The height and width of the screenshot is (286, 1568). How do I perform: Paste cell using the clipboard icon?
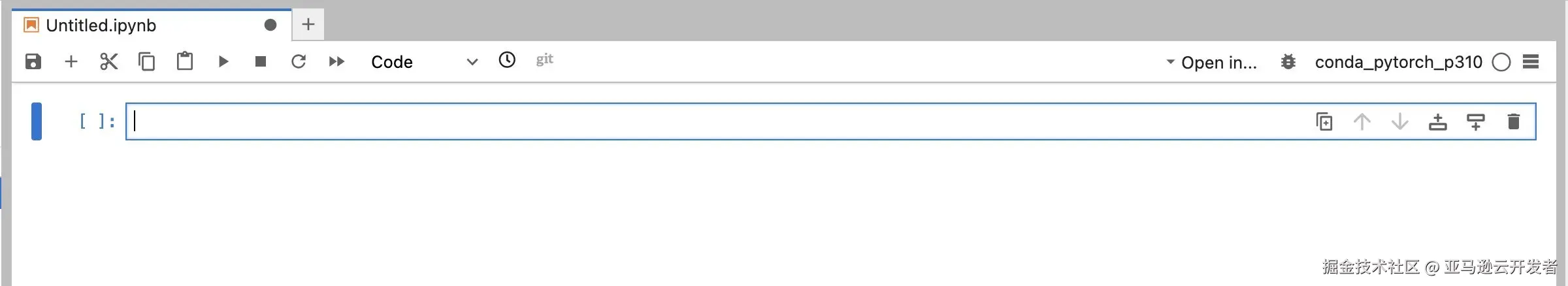(x=185, y=61)
